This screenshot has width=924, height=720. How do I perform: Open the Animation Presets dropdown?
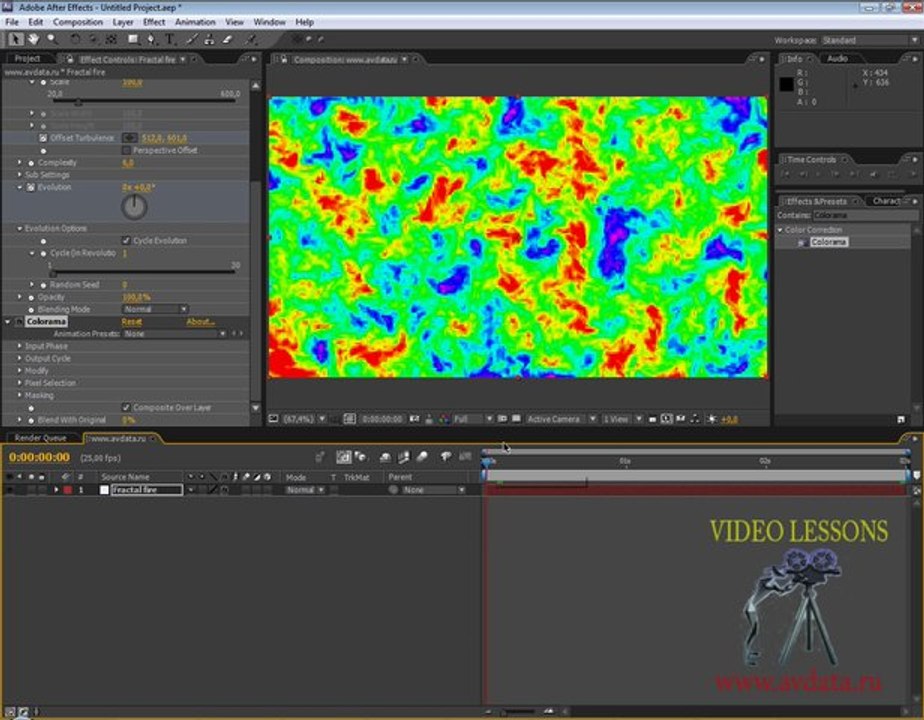[174, 333]
